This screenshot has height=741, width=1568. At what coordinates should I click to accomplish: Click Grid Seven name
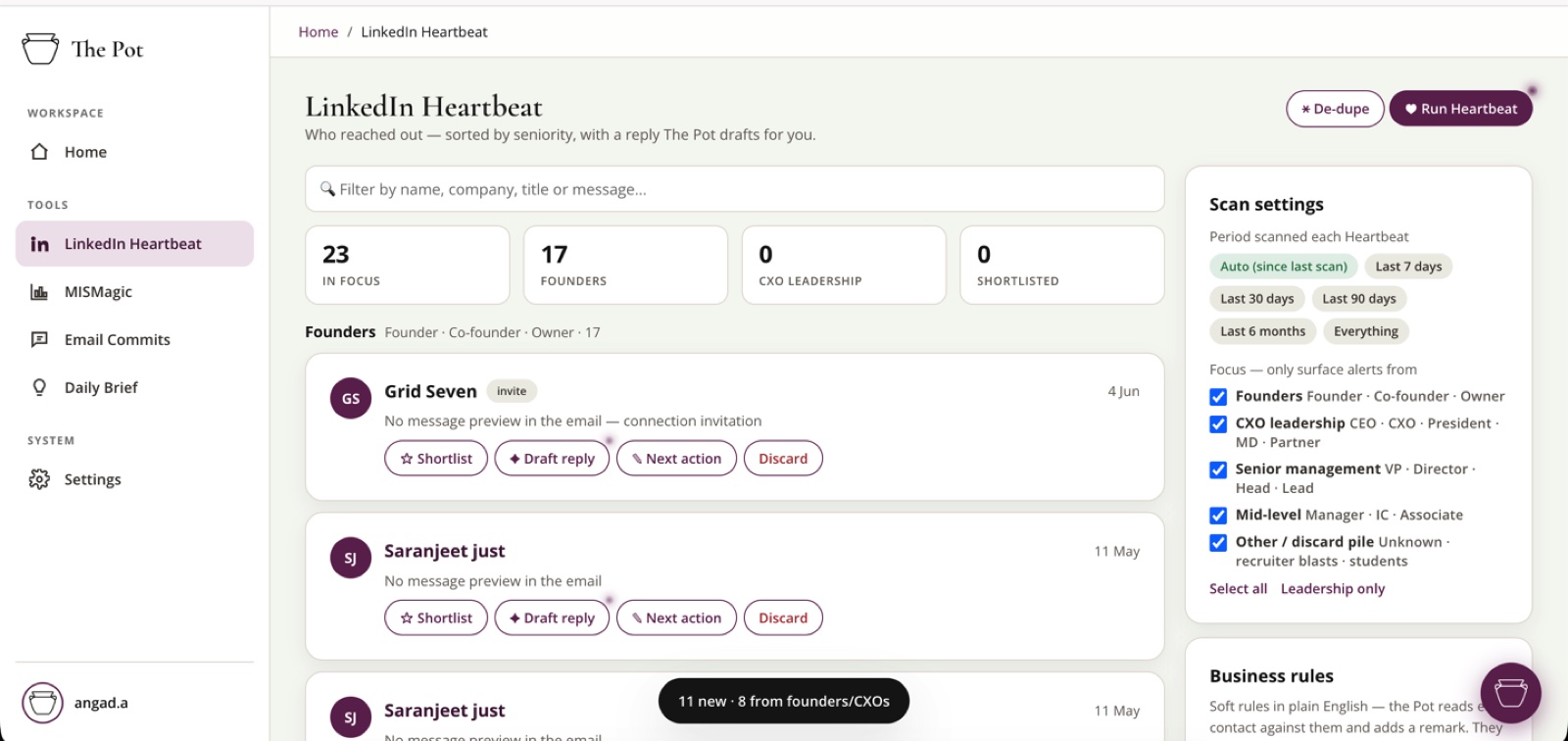[430, 391]
